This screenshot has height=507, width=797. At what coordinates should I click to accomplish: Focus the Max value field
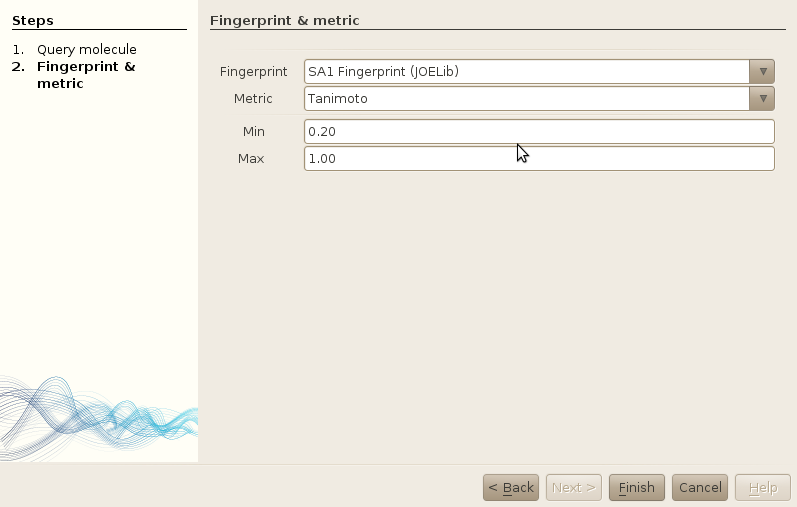(539, 159)
